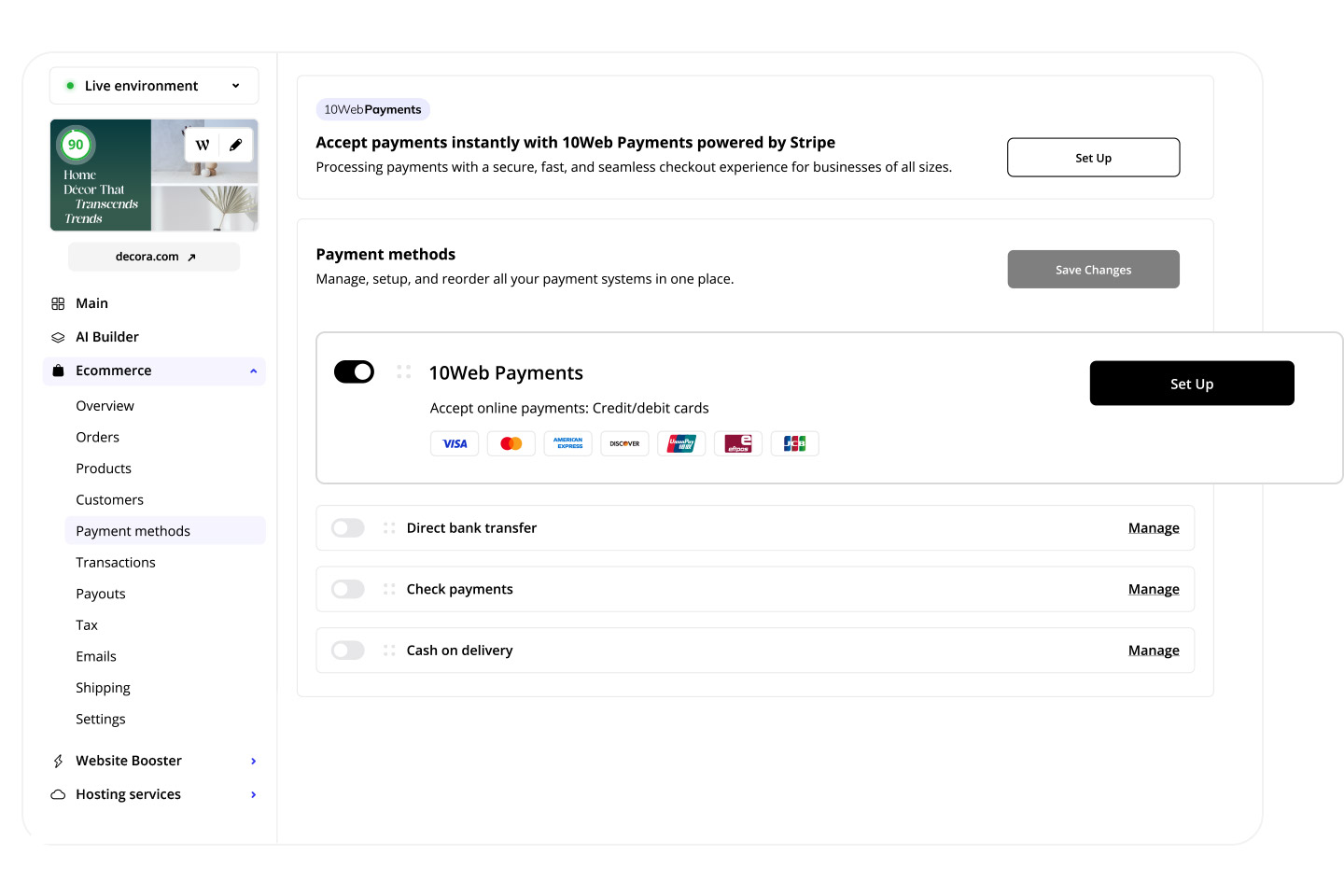The height and width of the screenshot is (896, 1344).
Task: Click the Visa card icon
Action: (x=455, y=443)
